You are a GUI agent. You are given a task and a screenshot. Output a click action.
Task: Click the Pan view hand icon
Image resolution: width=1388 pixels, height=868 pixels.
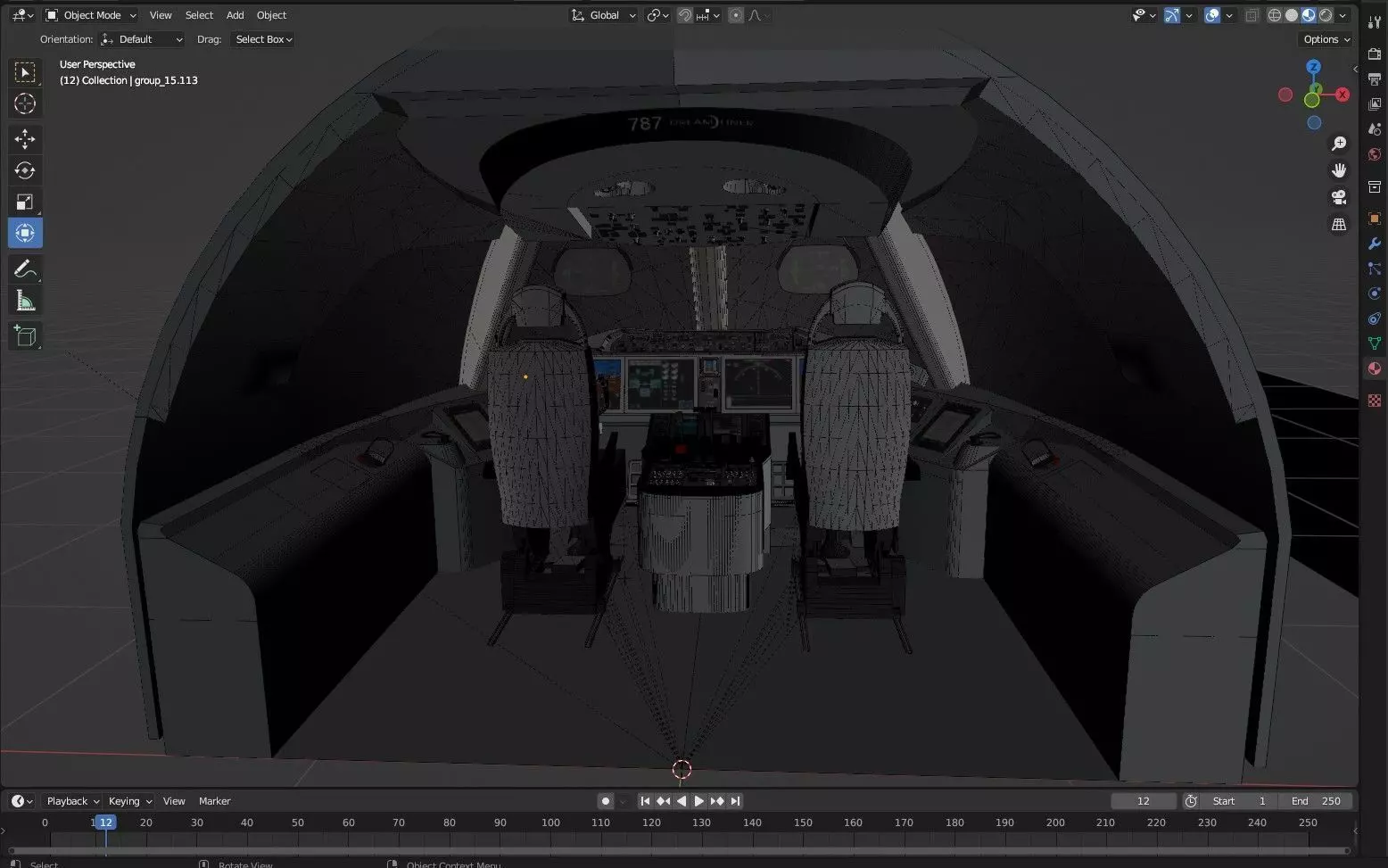(x=1338, y=170)
